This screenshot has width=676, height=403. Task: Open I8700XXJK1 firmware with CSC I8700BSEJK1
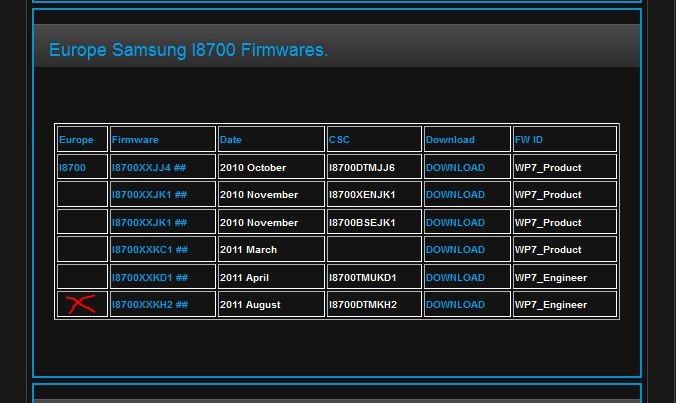[x=149, y=223]
